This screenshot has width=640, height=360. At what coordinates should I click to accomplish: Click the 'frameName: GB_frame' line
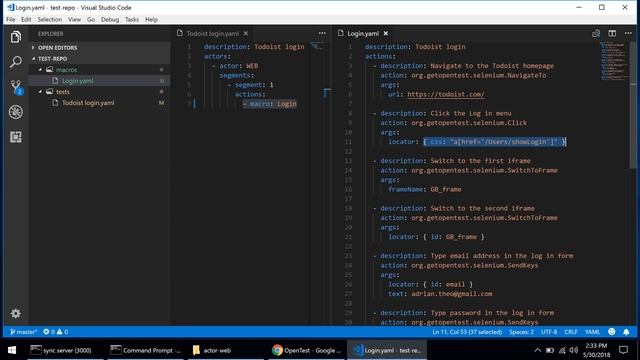(x=424, y=189)
